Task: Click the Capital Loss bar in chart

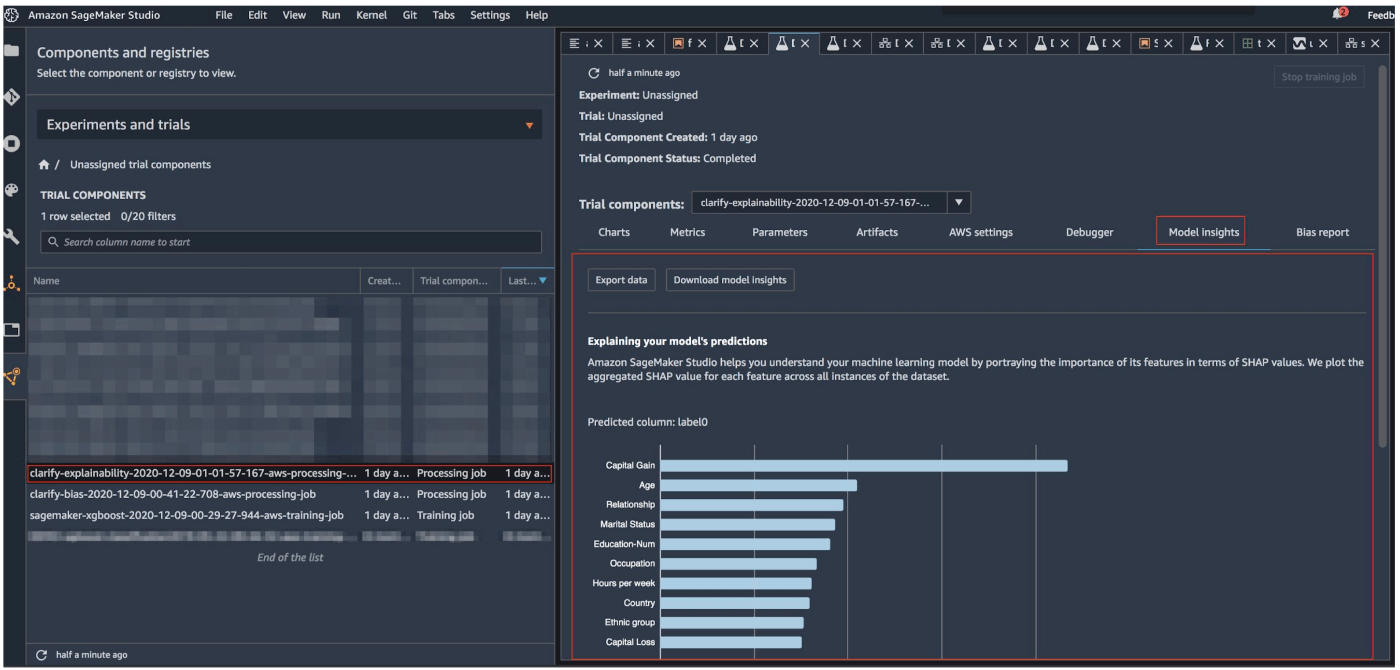Action: coord(731,642)
